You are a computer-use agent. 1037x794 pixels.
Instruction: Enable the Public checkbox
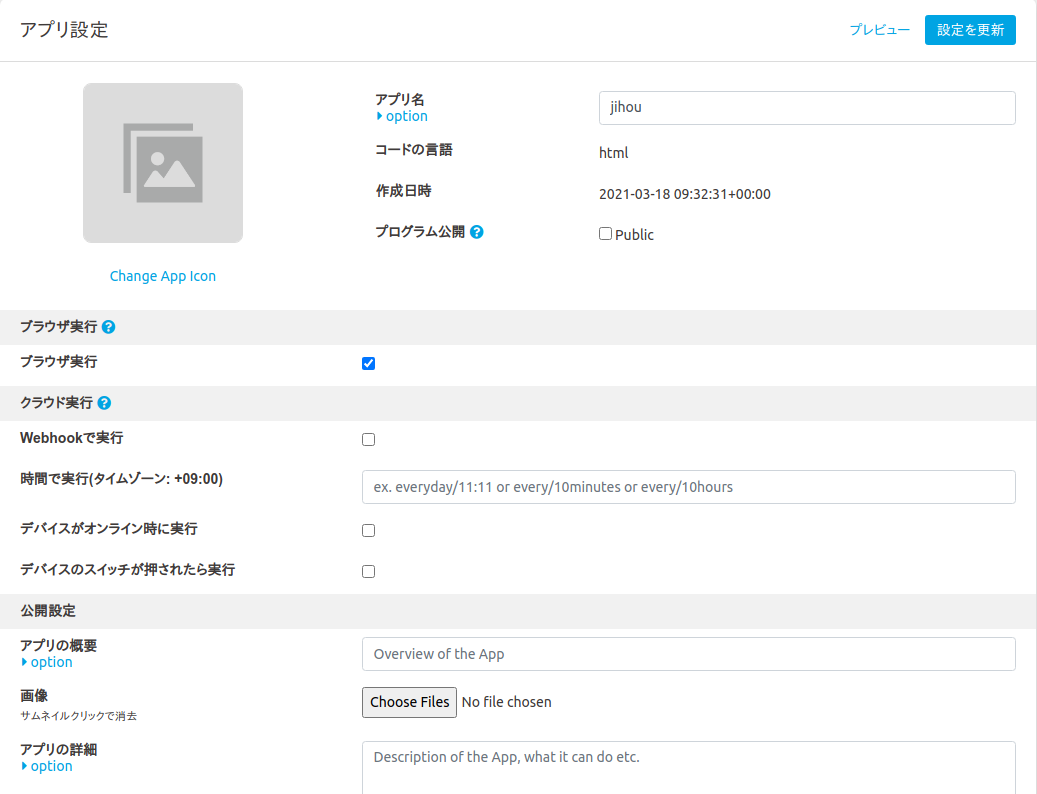(605, 234)
